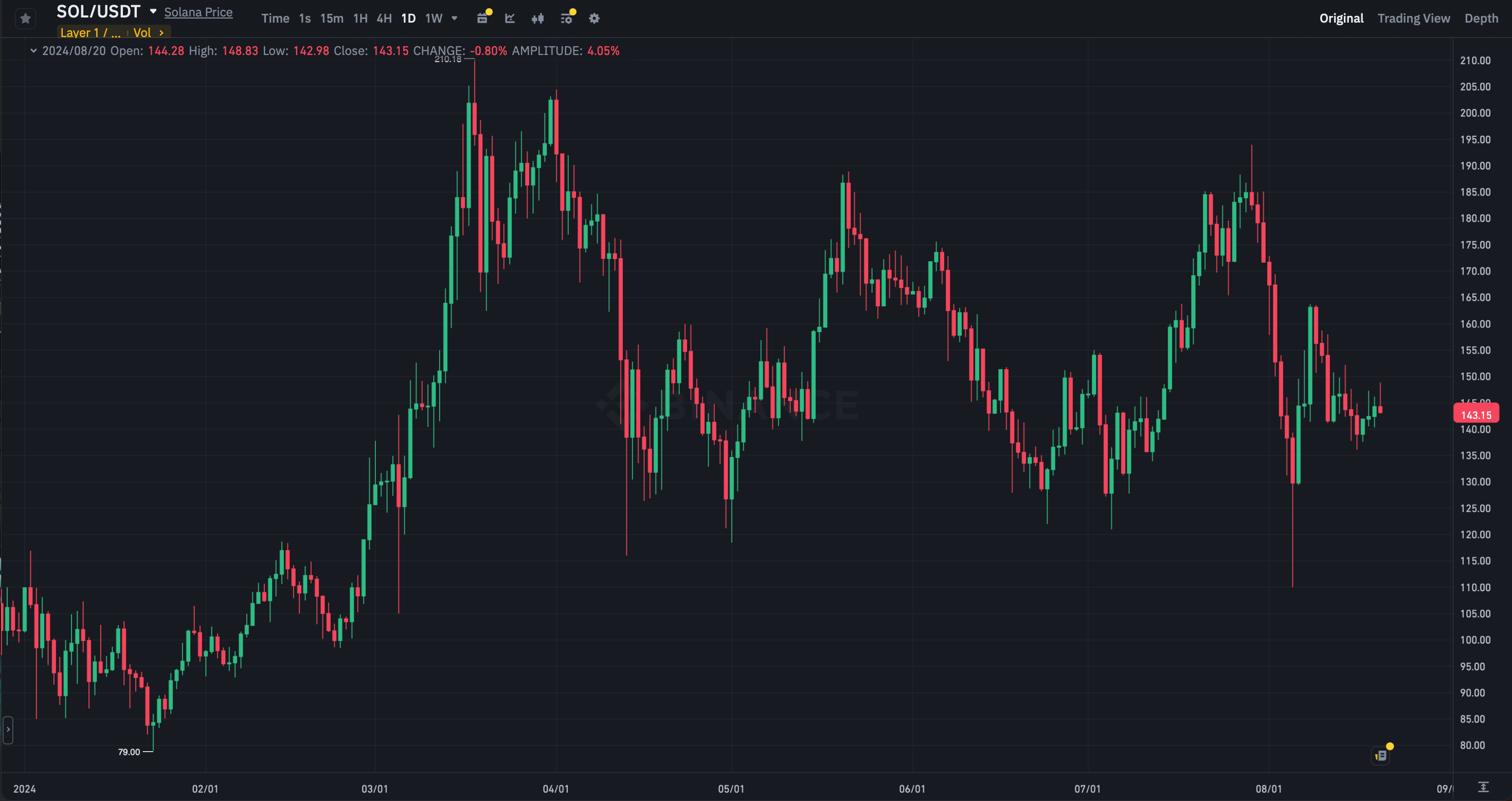Click the news feed icon on chart
This screenshot has height=801, width=1512.
pyautogui.click(x=1381, y=755)
